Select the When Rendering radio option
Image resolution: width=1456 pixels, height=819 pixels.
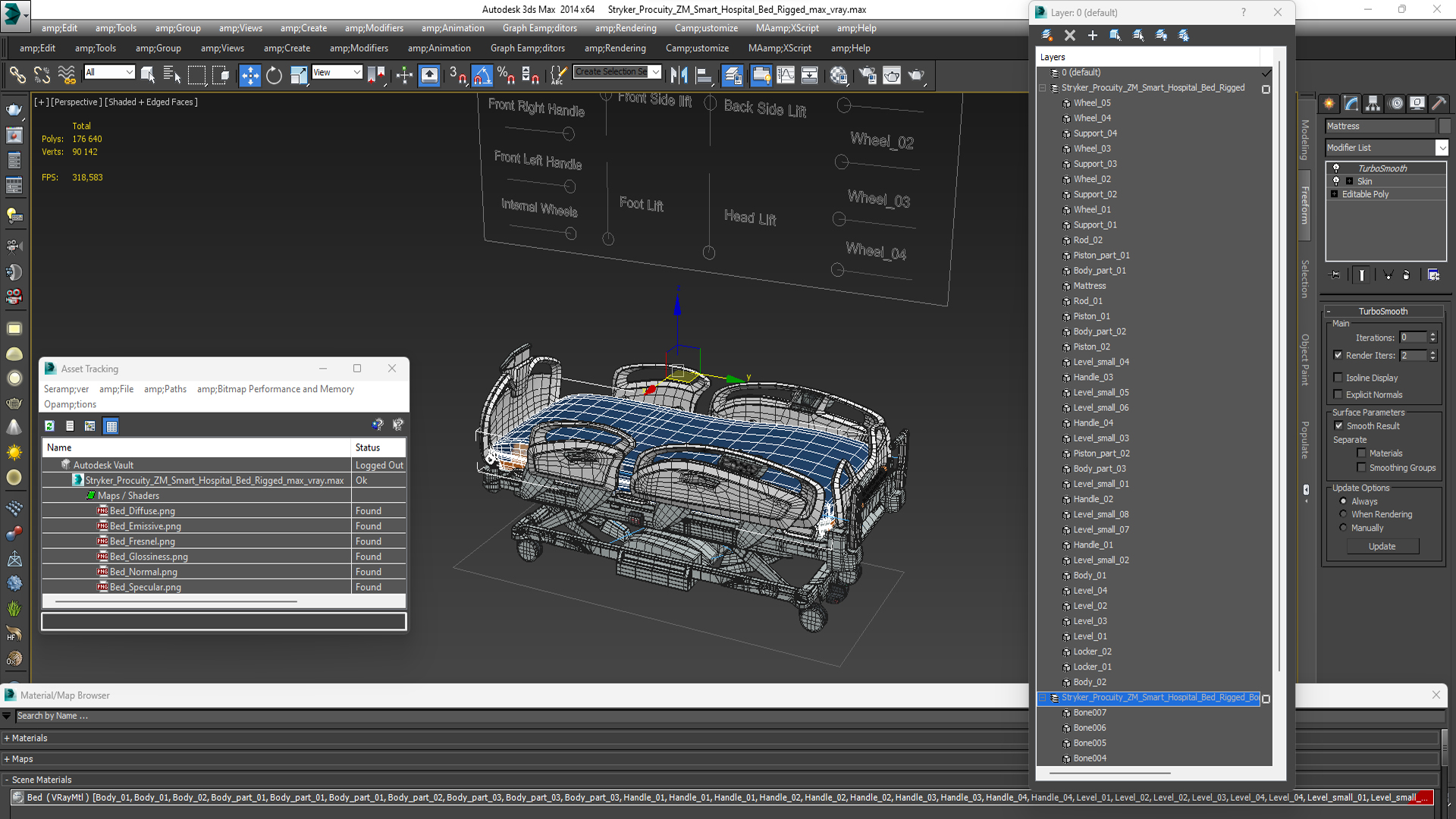pyautogui.click(x=1343, y=514)
